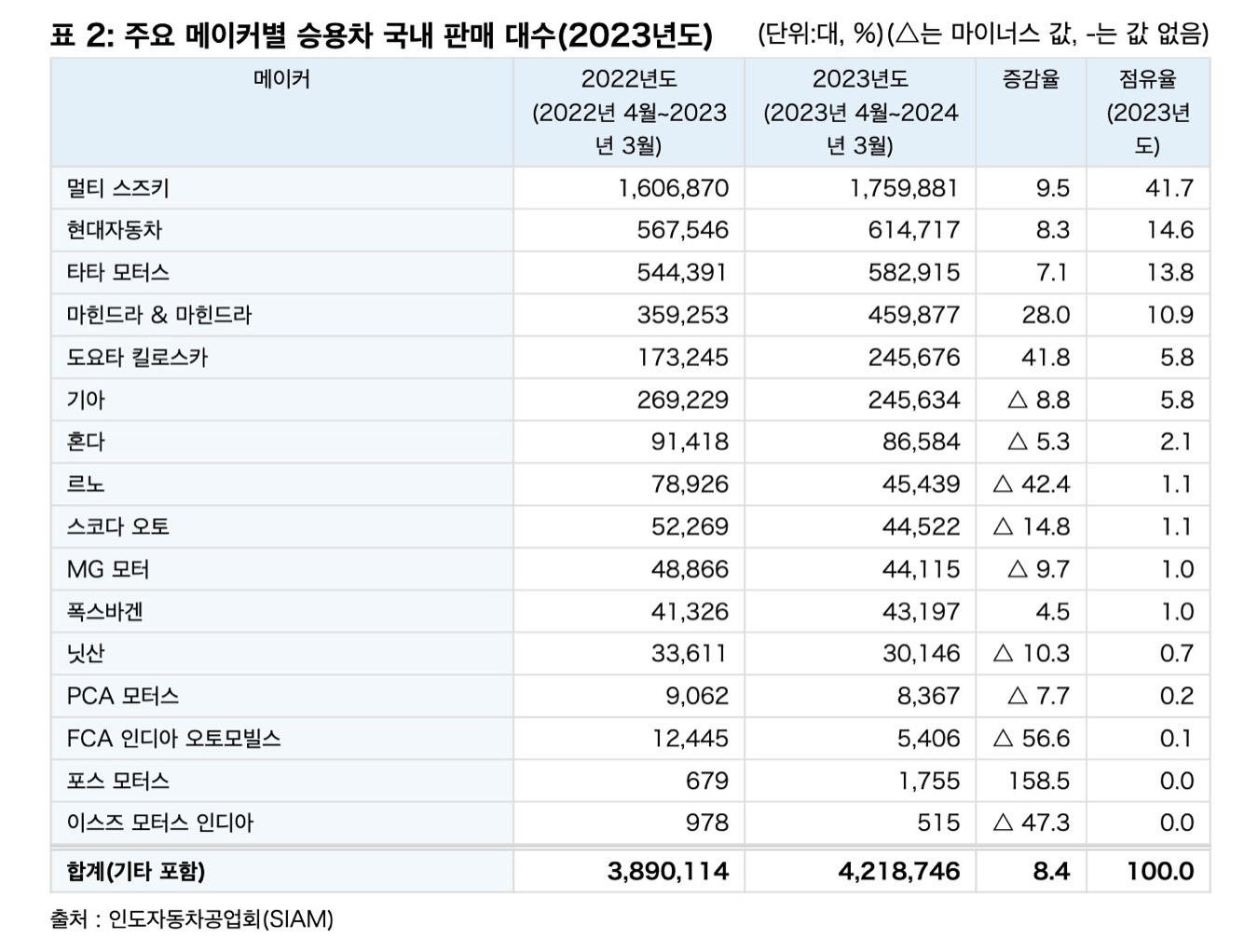Click the 100.0 share value in 합계 row
1258x952 pixels.
pos(1160,872)
